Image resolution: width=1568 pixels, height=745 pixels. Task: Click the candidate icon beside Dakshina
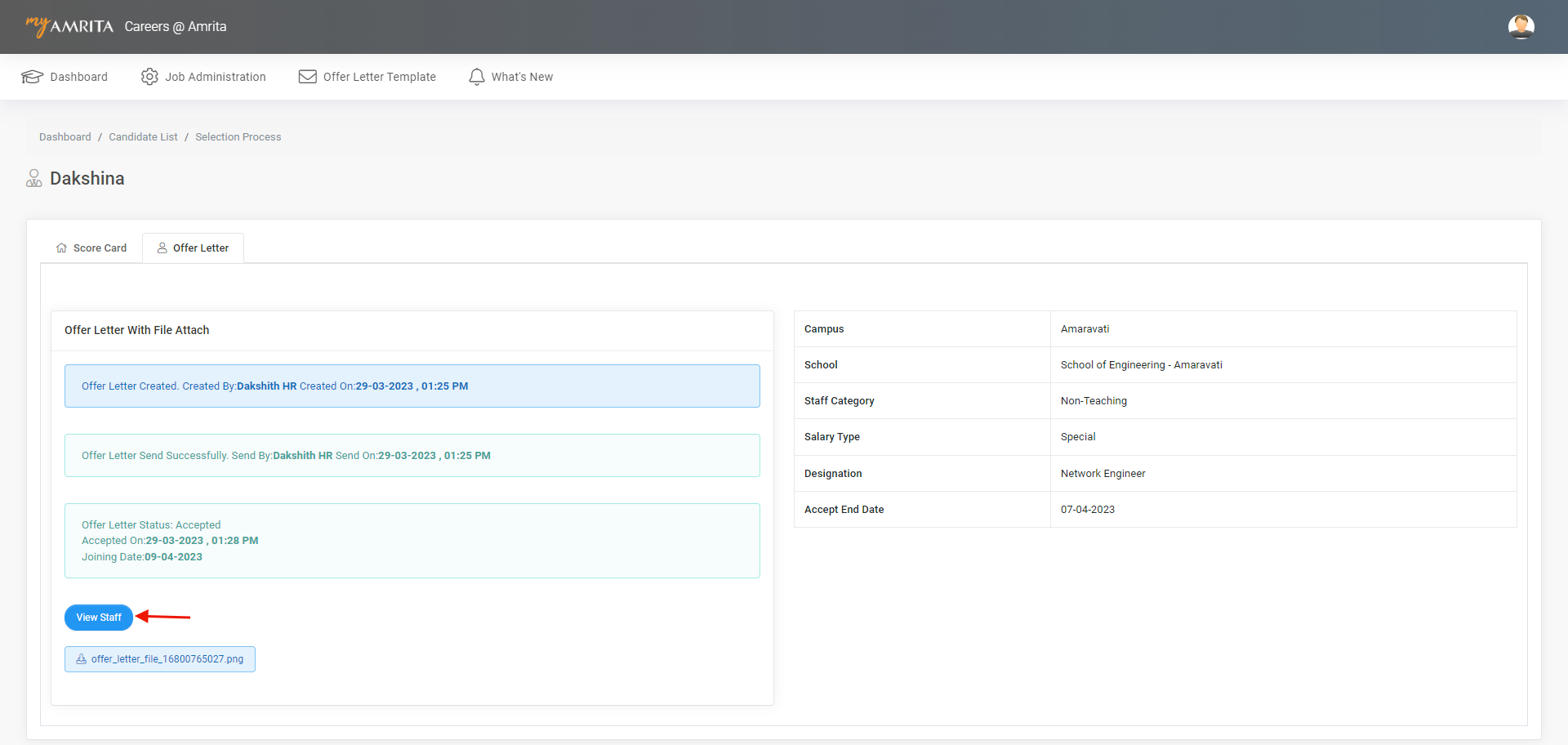click(34, 178)
